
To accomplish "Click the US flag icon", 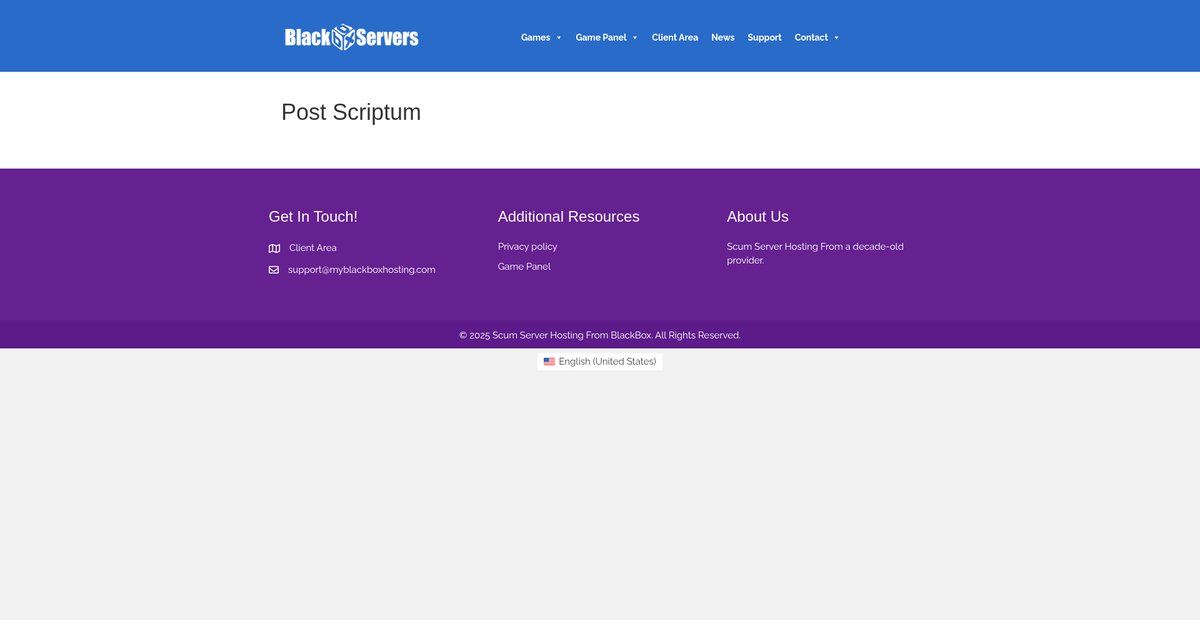I will coord(549,361).
